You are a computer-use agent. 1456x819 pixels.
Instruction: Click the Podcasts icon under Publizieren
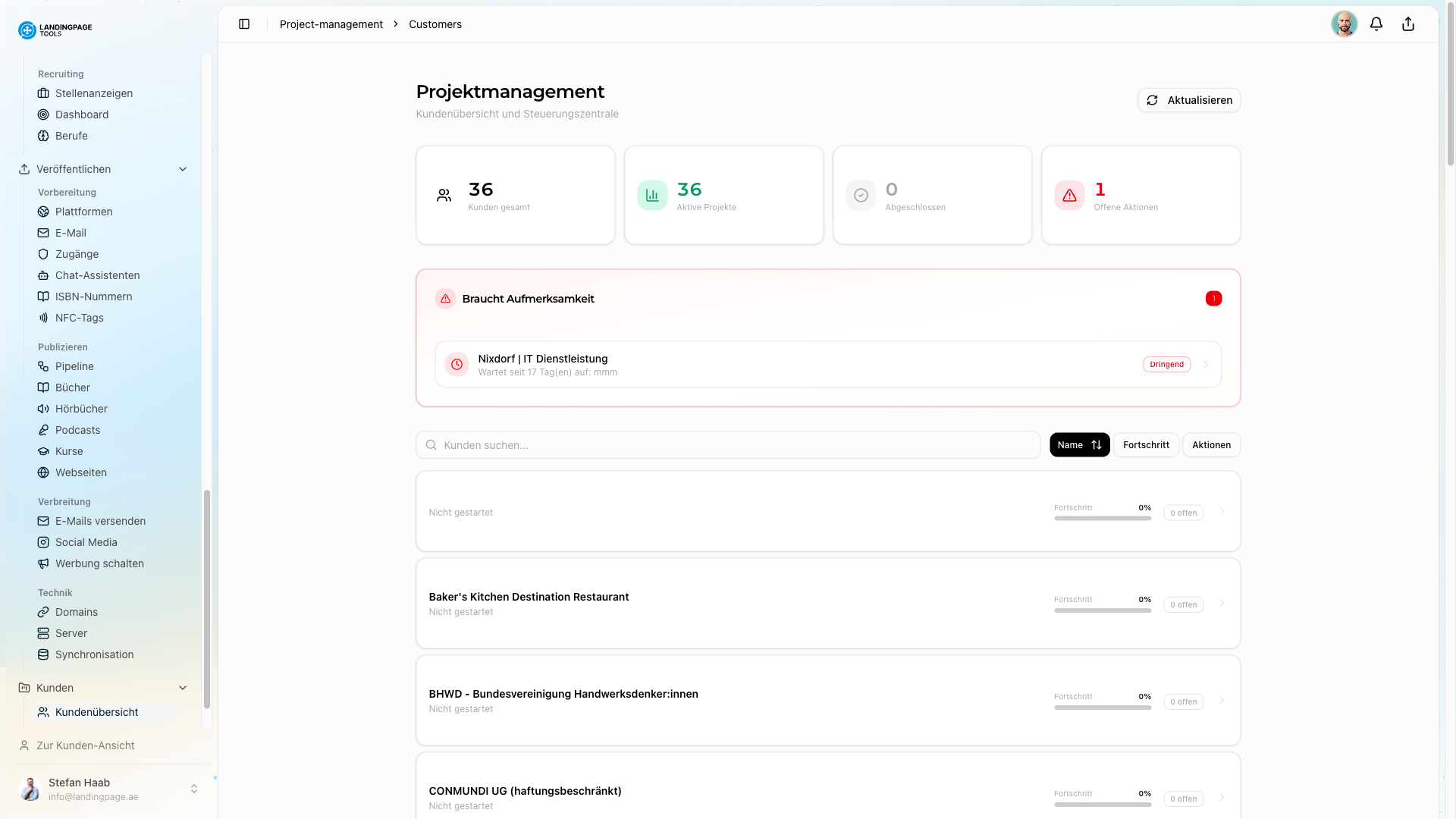point(43,429)
